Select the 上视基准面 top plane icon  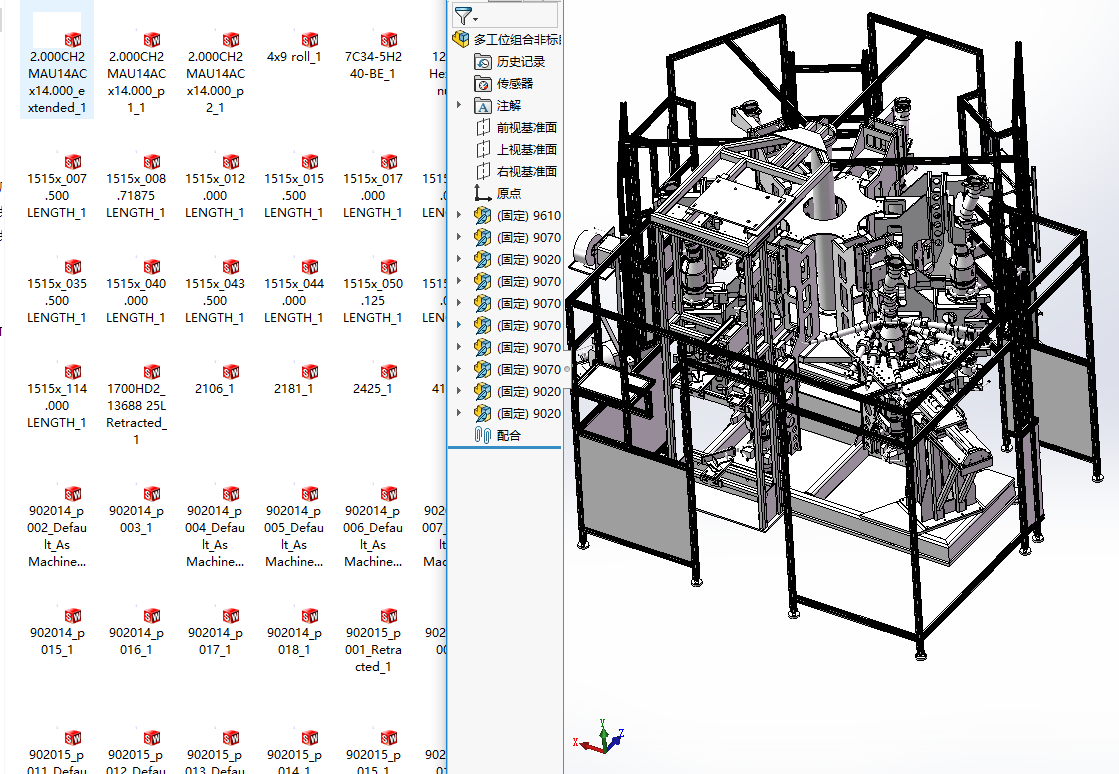483,150
